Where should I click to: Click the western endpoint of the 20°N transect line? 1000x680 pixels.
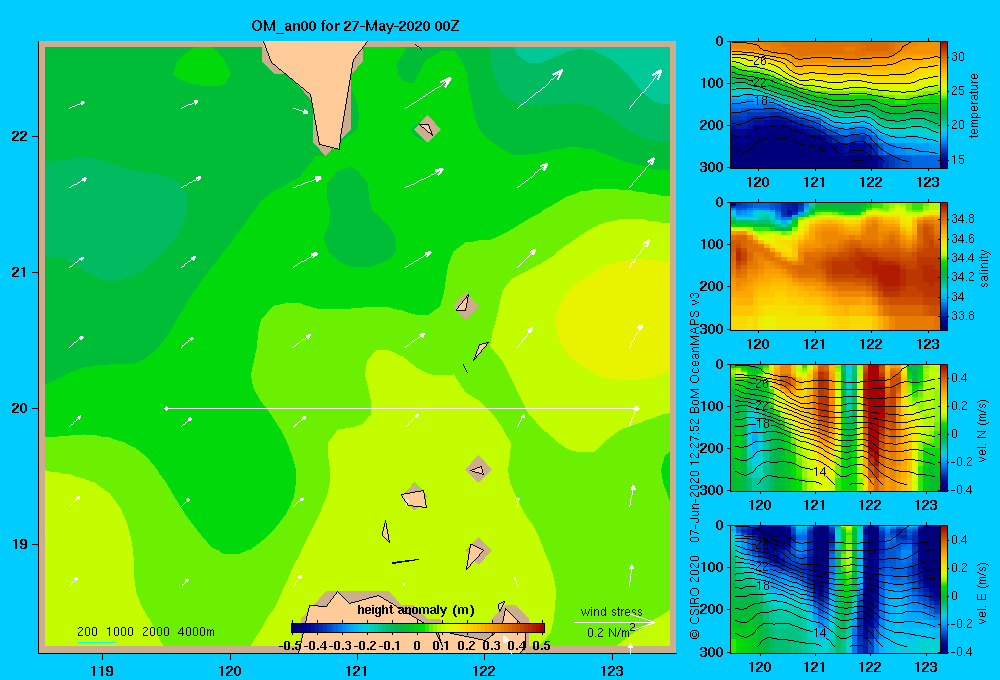coord(166,408)
